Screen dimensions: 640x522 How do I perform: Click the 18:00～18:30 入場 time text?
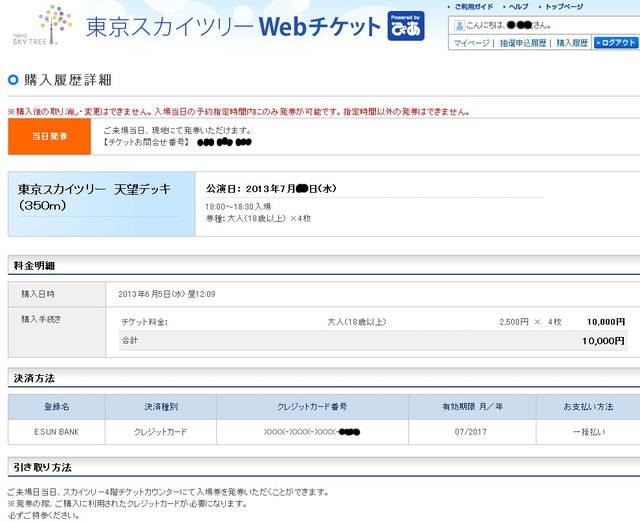[x=238, y=207]
